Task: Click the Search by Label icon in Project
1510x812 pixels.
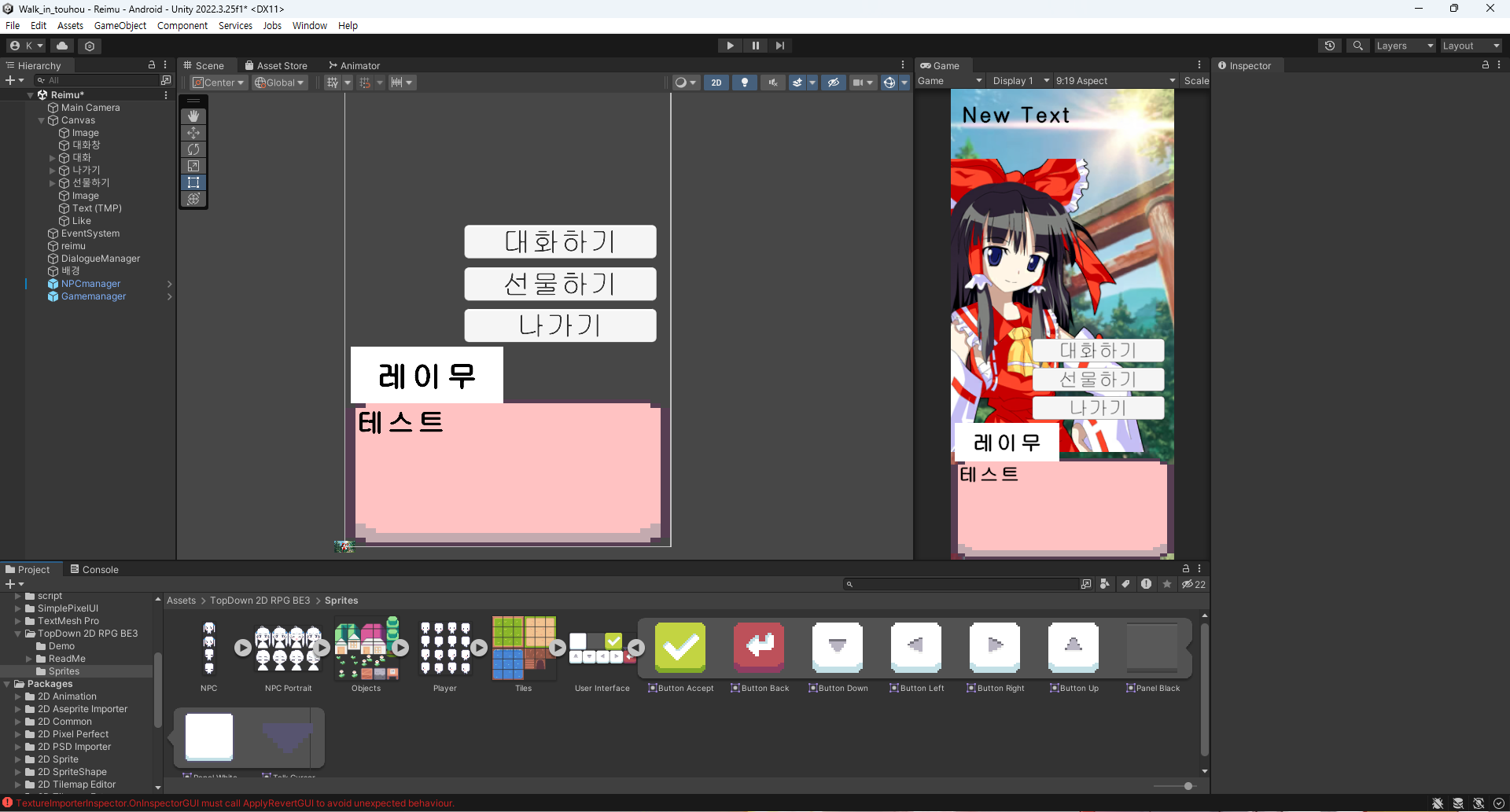Action: [1125, 584]
